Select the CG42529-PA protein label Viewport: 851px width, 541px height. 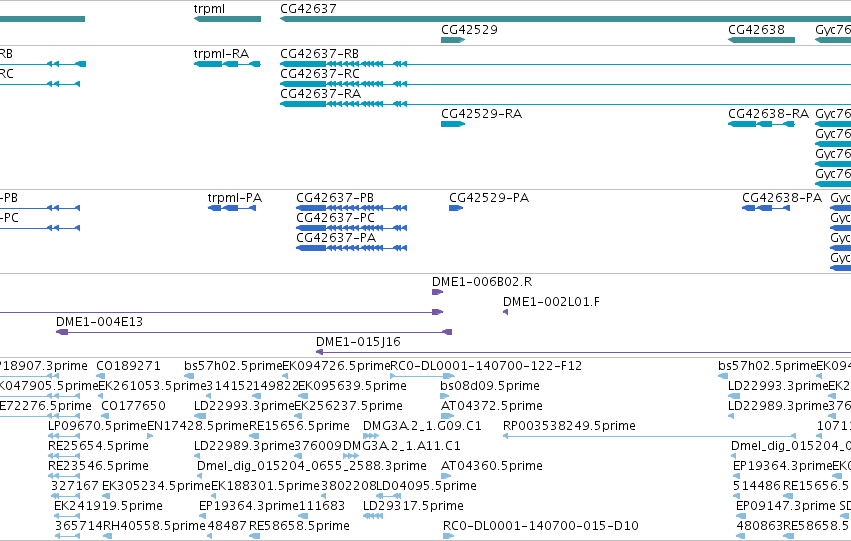tap(489, 198)
